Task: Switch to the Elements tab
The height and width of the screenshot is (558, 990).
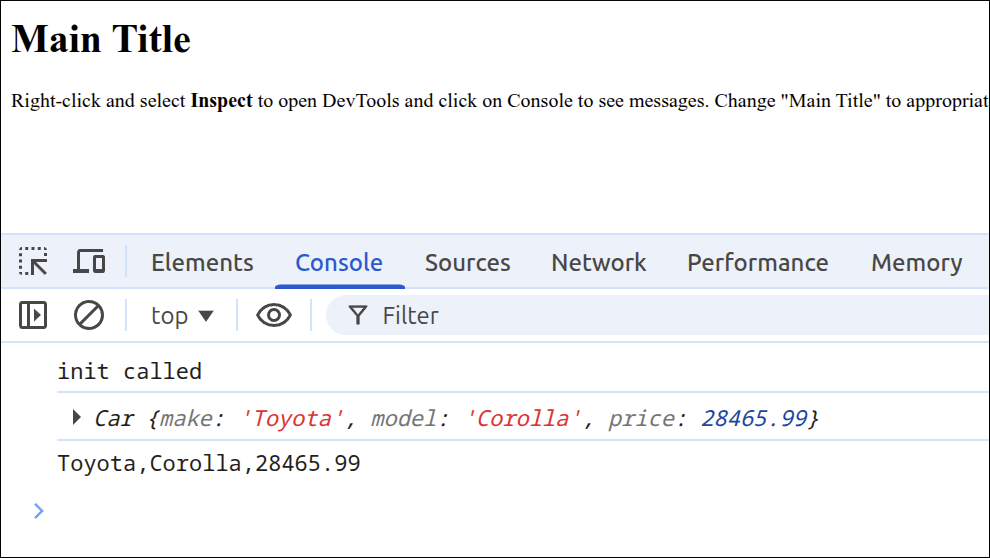Action: pyautogui.click(x=202, y=263)
